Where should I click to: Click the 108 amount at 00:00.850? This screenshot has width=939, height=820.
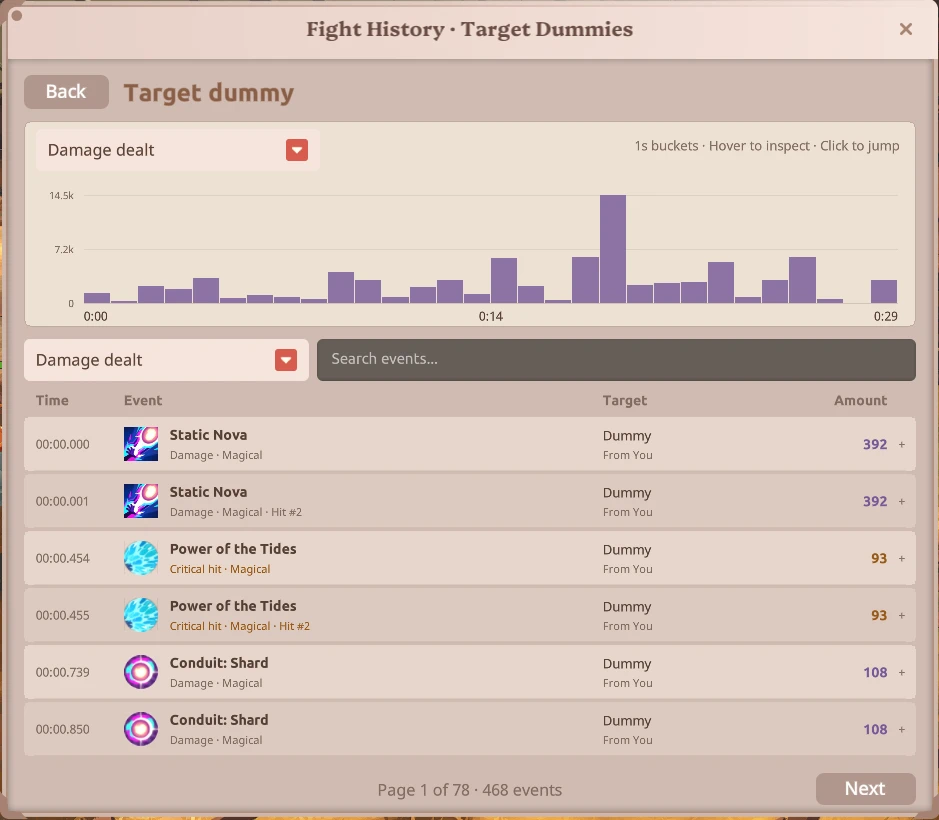click(x=875, y=729)
